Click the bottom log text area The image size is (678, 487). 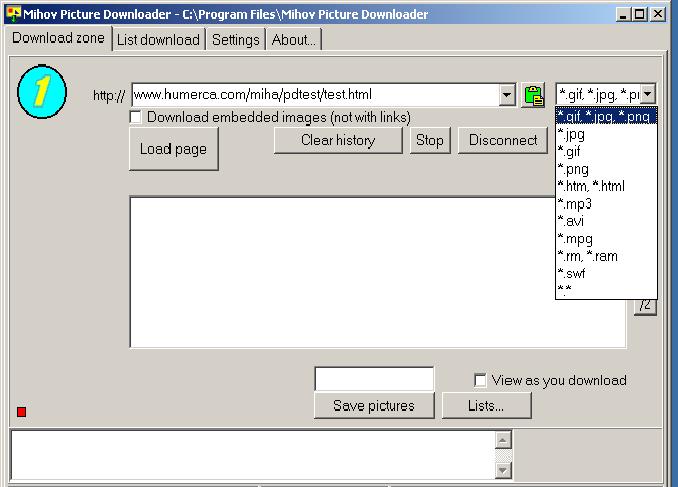tap(253, 455)
